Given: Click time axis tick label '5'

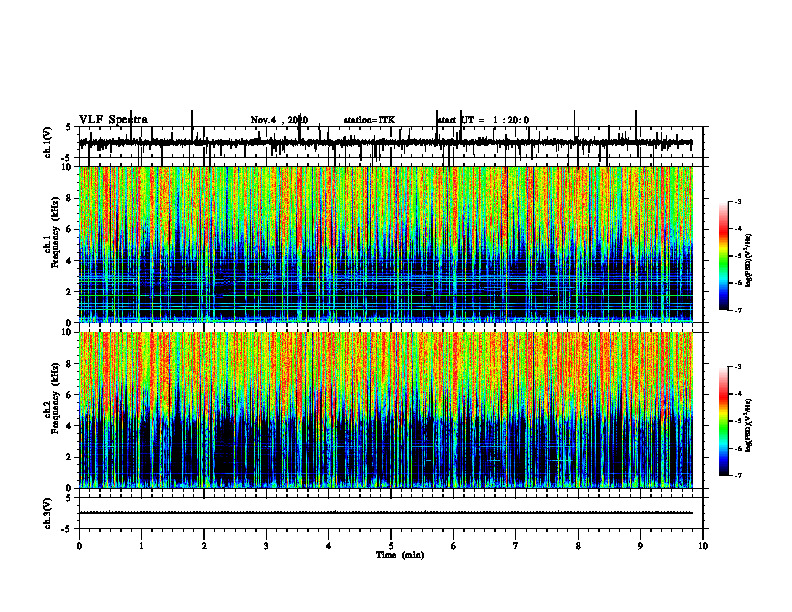Looking at the screenshot, I should (391, 546).
